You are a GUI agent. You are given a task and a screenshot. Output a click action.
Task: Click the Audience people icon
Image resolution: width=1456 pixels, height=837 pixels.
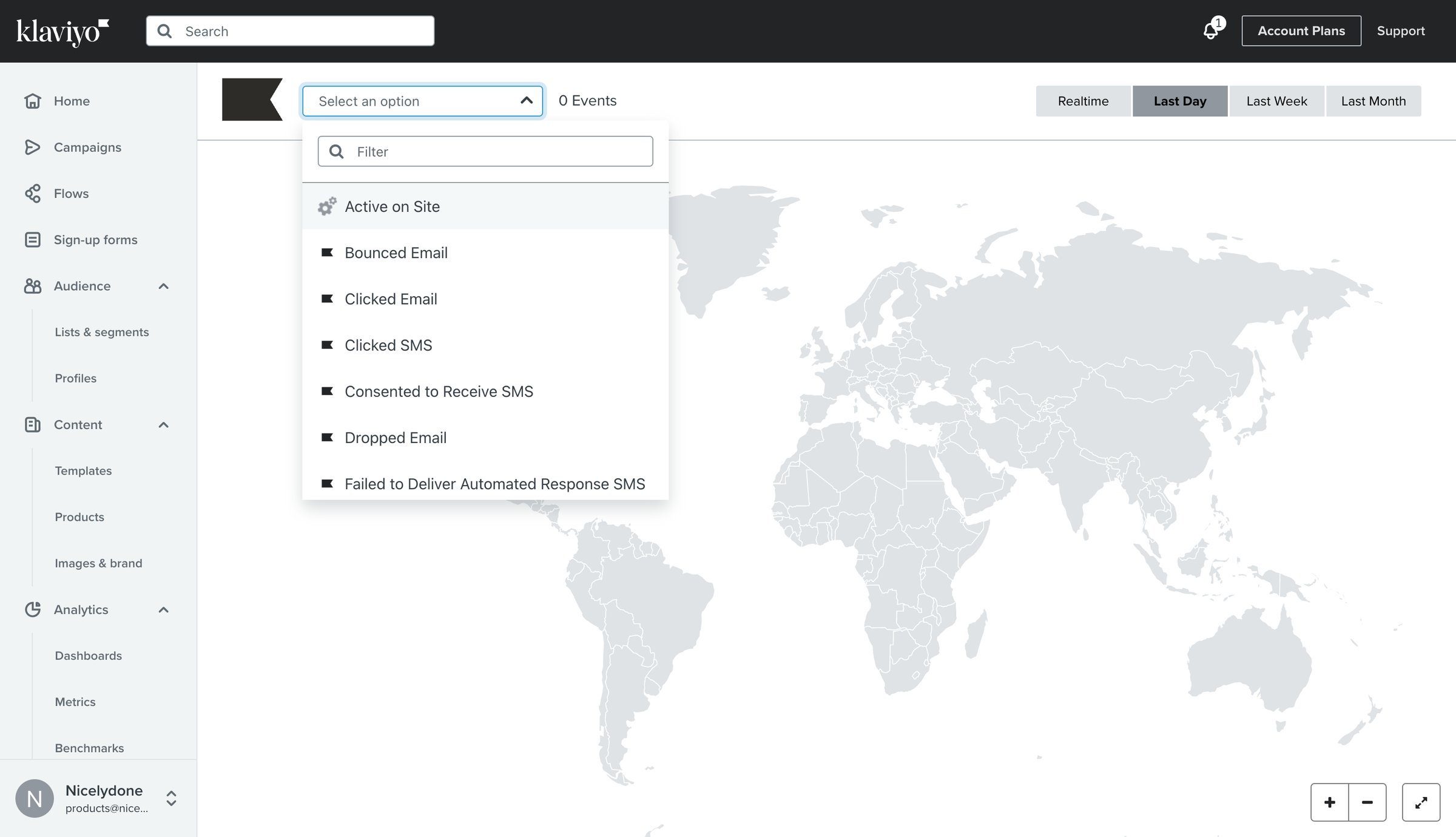click(x=33, y=285)
